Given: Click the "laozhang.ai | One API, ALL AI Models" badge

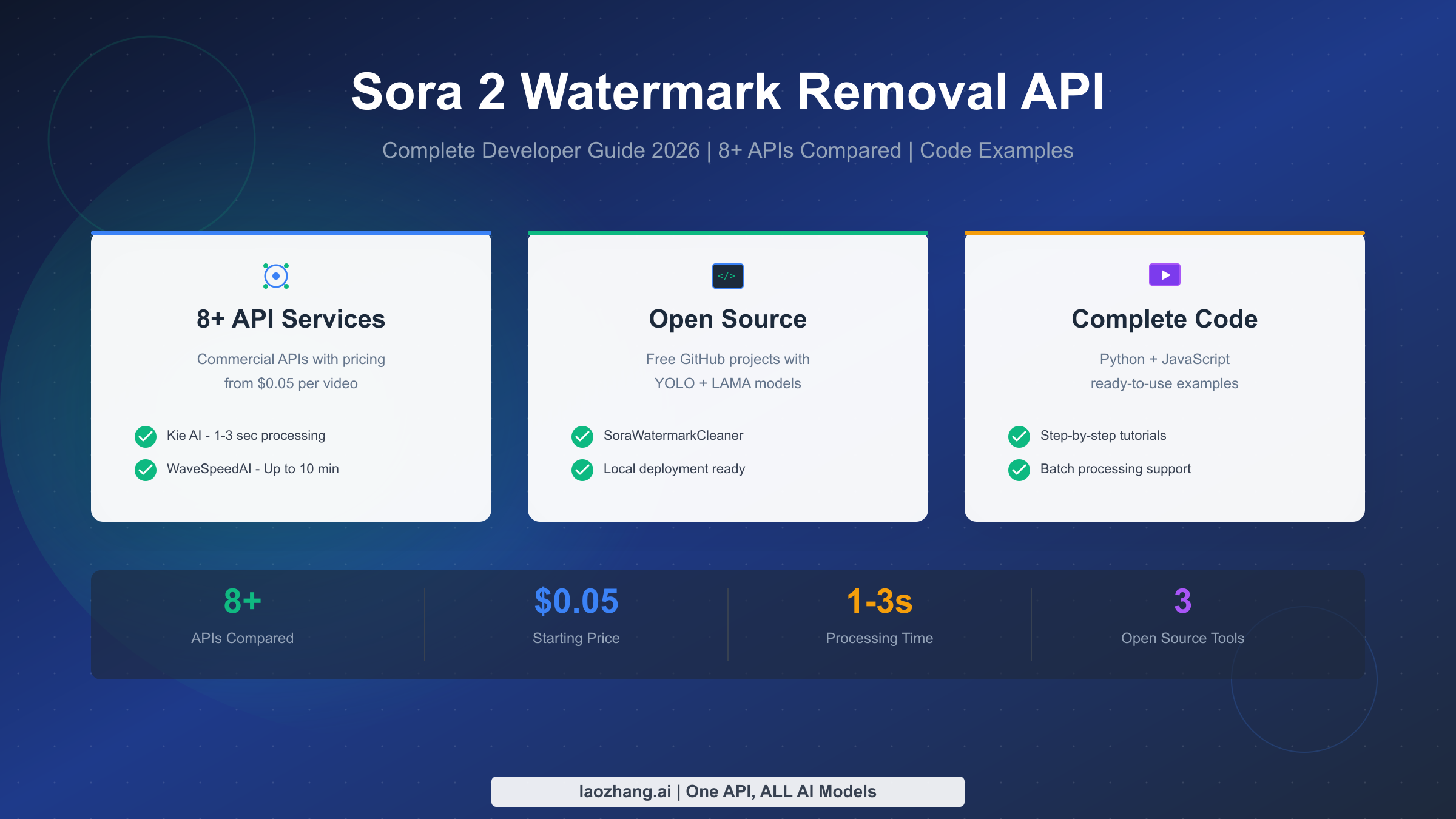Looking at the screenshot, I should pos(727,791).
